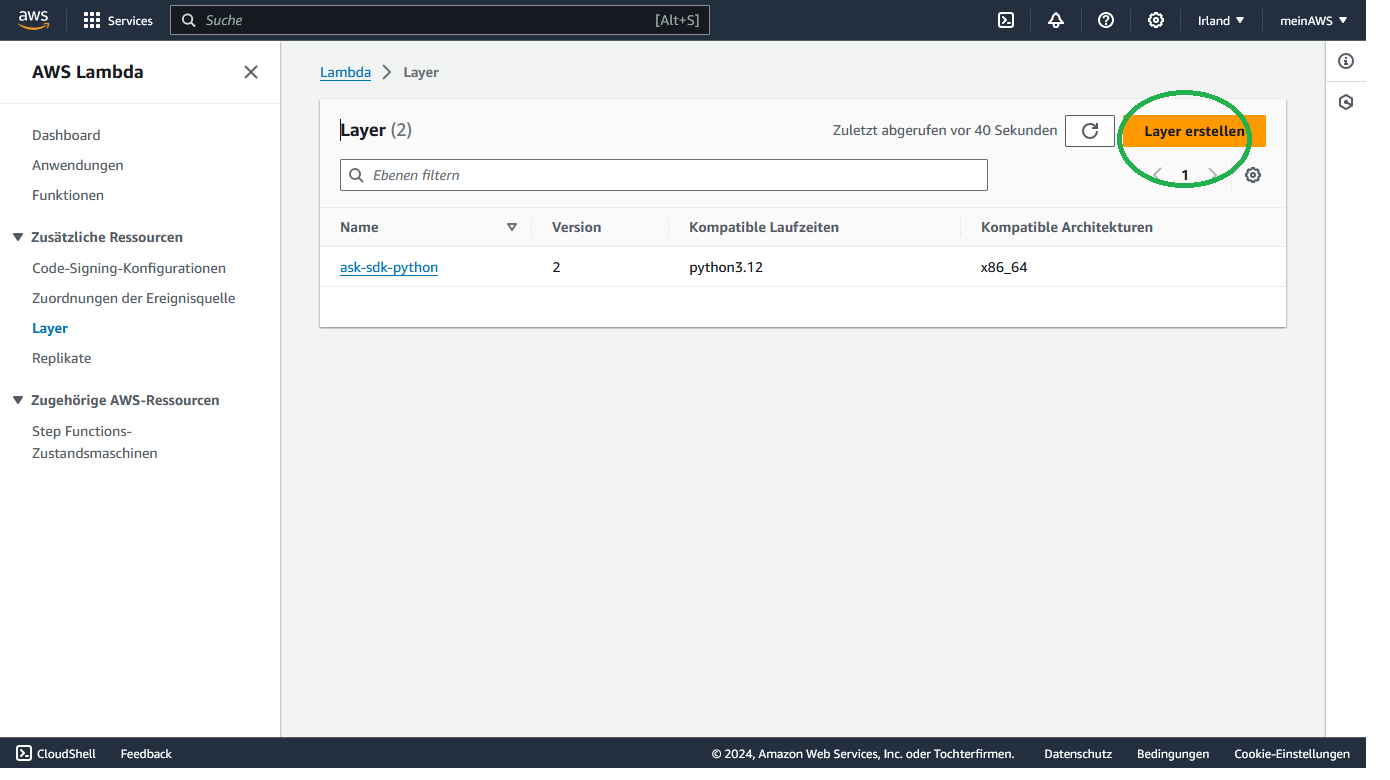This screenshot has height=780, width=1390.
Task: Click the CloudShell icon in footer
Action: click(24, 754)
